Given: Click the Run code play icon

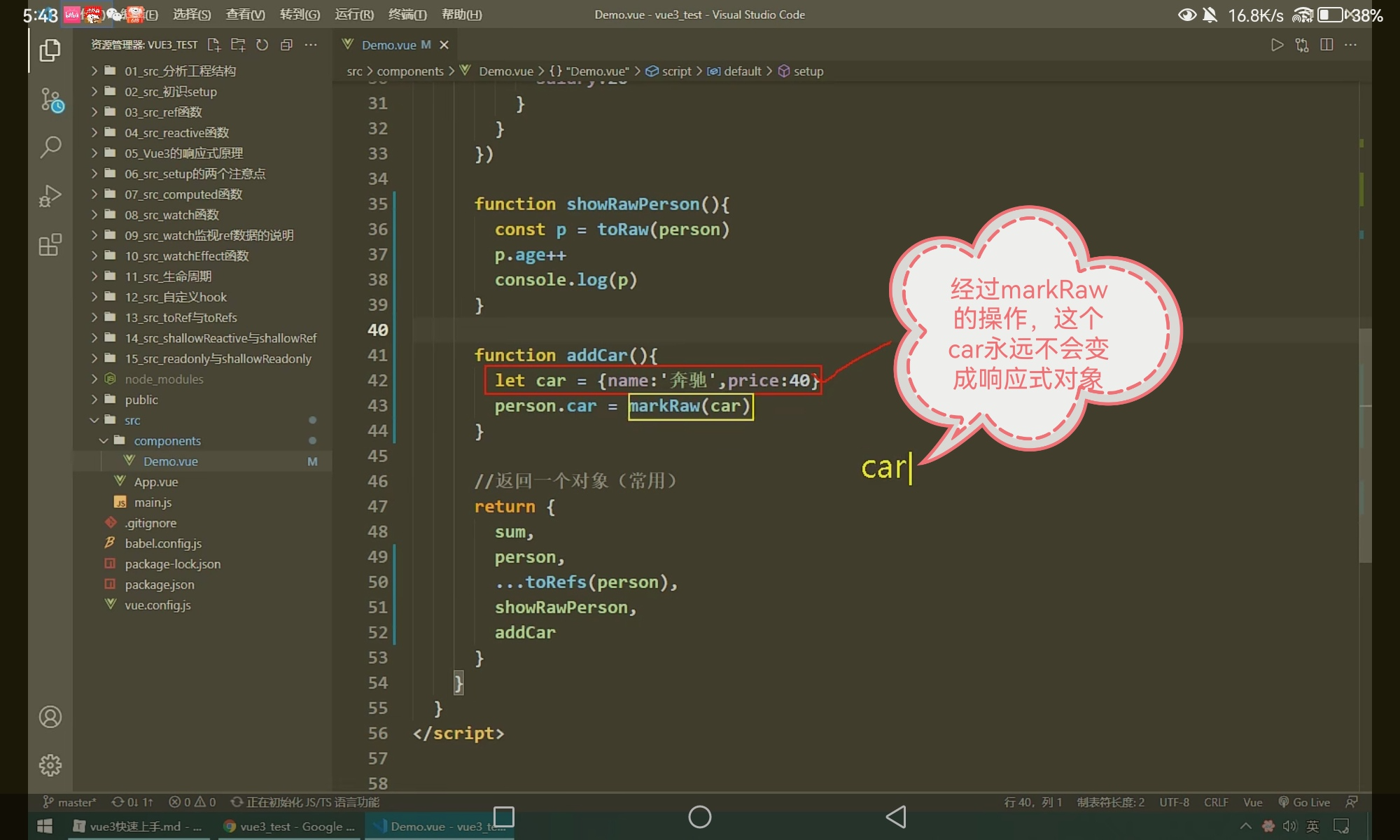Looking at the screenshot, I should point(1277,45).
